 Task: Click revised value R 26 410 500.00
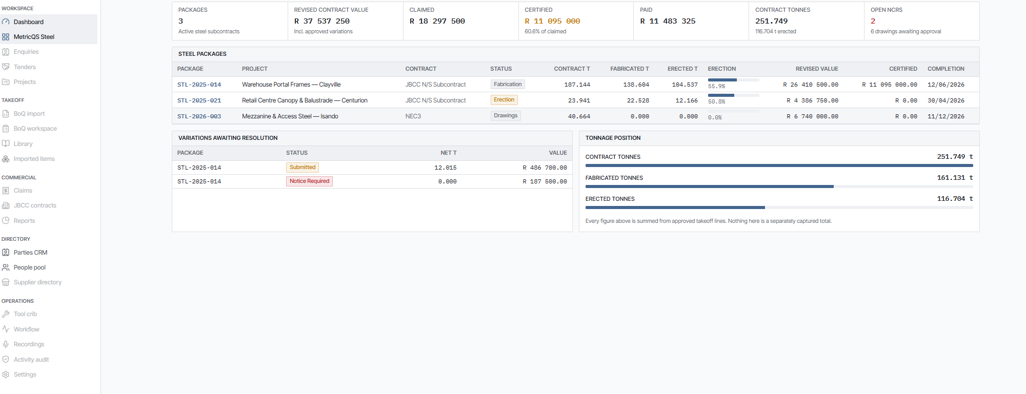810,84
